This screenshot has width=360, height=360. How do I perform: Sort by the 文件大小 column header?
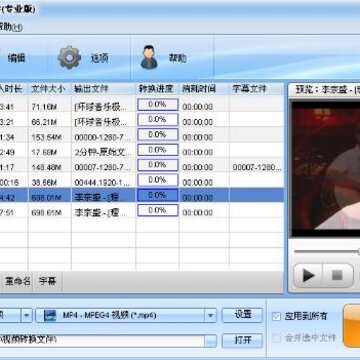(x=49, y=89)
